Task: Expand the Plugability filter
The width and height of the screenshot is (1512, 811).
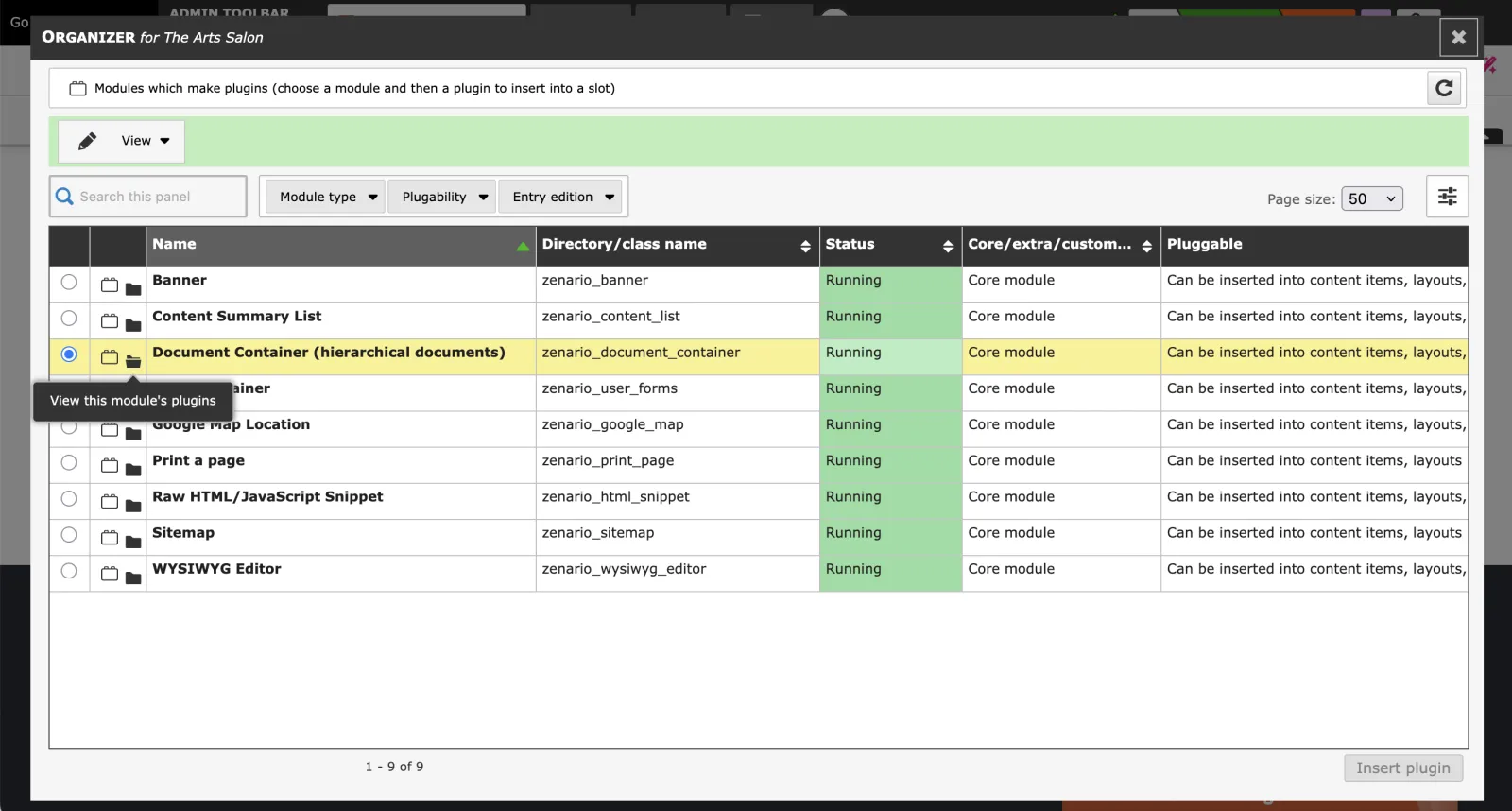Action: tap(441, 197)
